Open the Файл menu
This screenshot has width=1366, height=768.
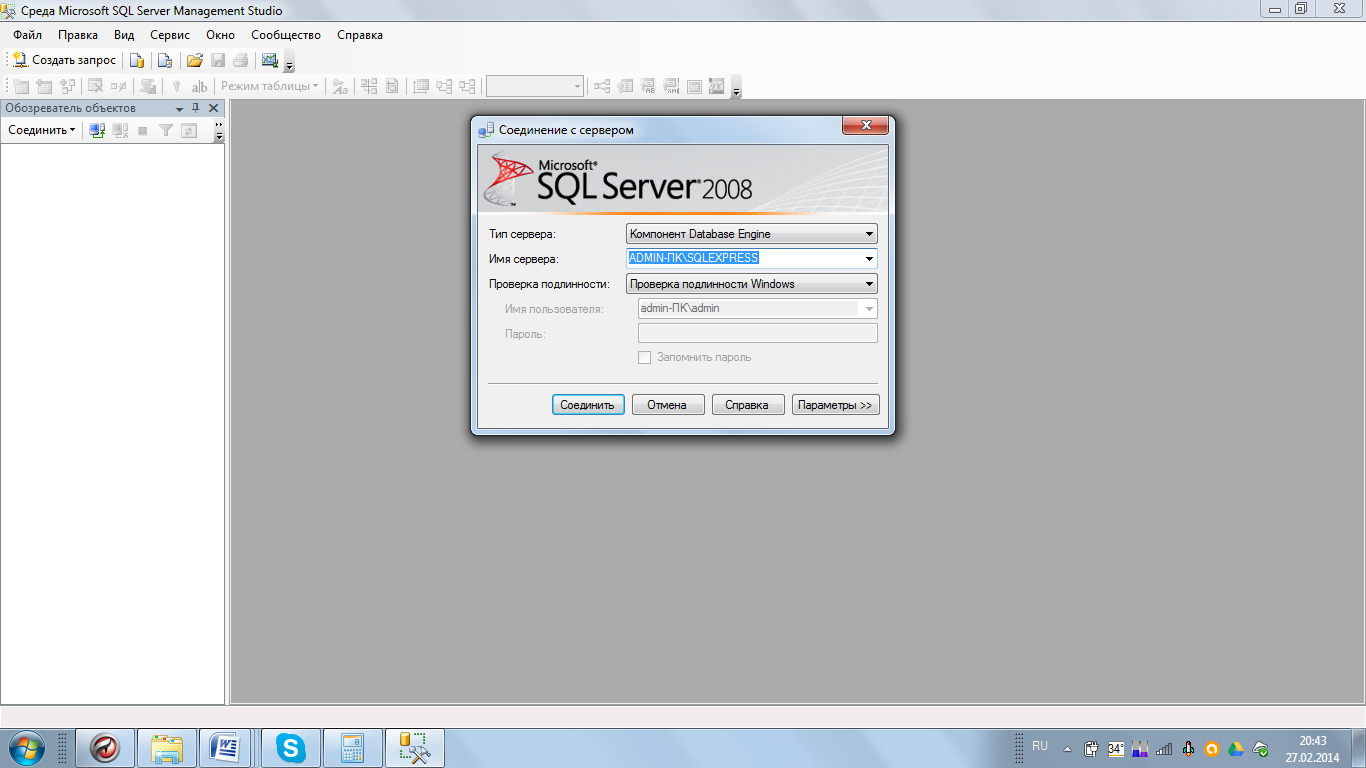coord(27,35)
